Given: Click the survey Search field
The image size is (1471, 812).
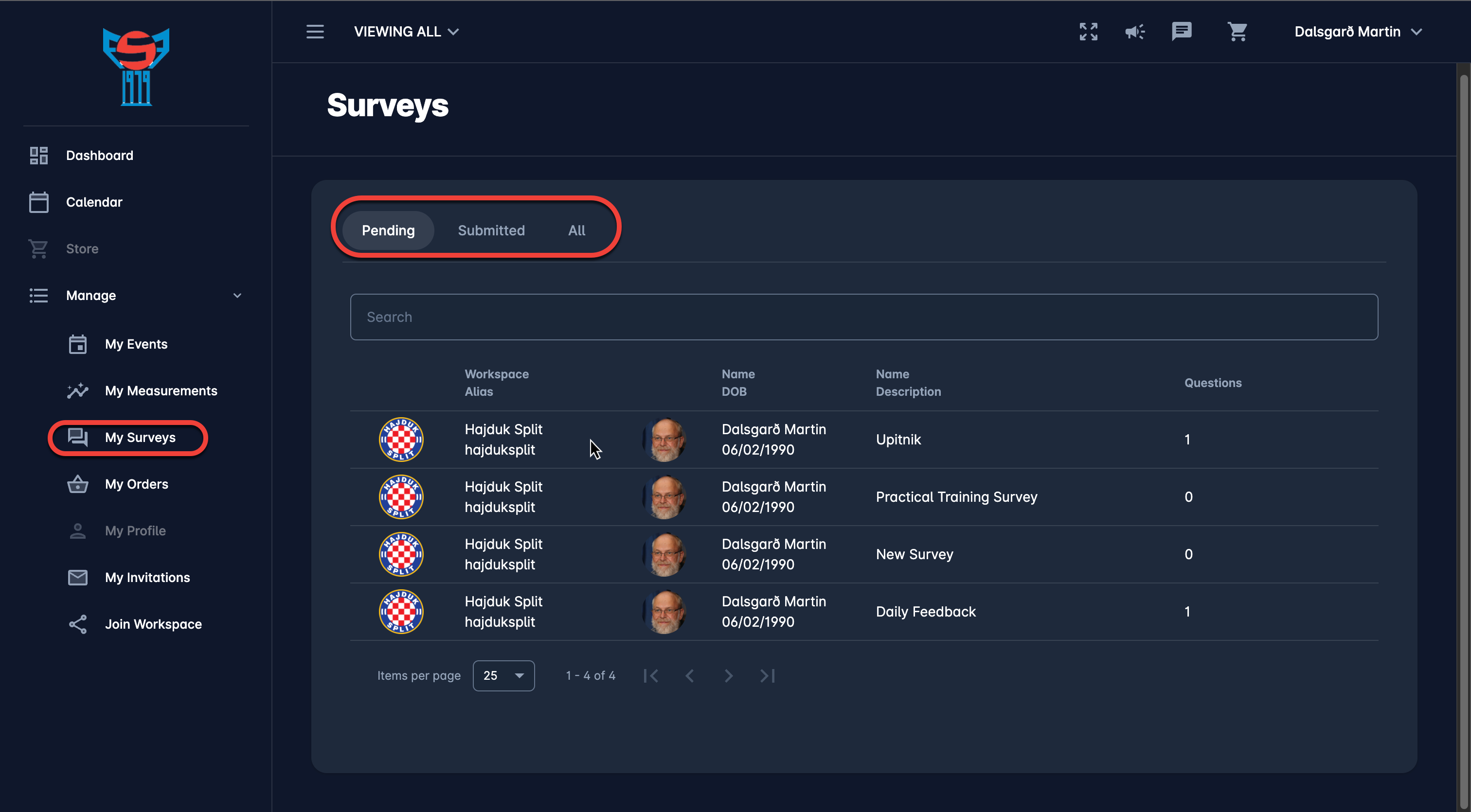Looking at the screenshot, I should click(x=863, y=318).
